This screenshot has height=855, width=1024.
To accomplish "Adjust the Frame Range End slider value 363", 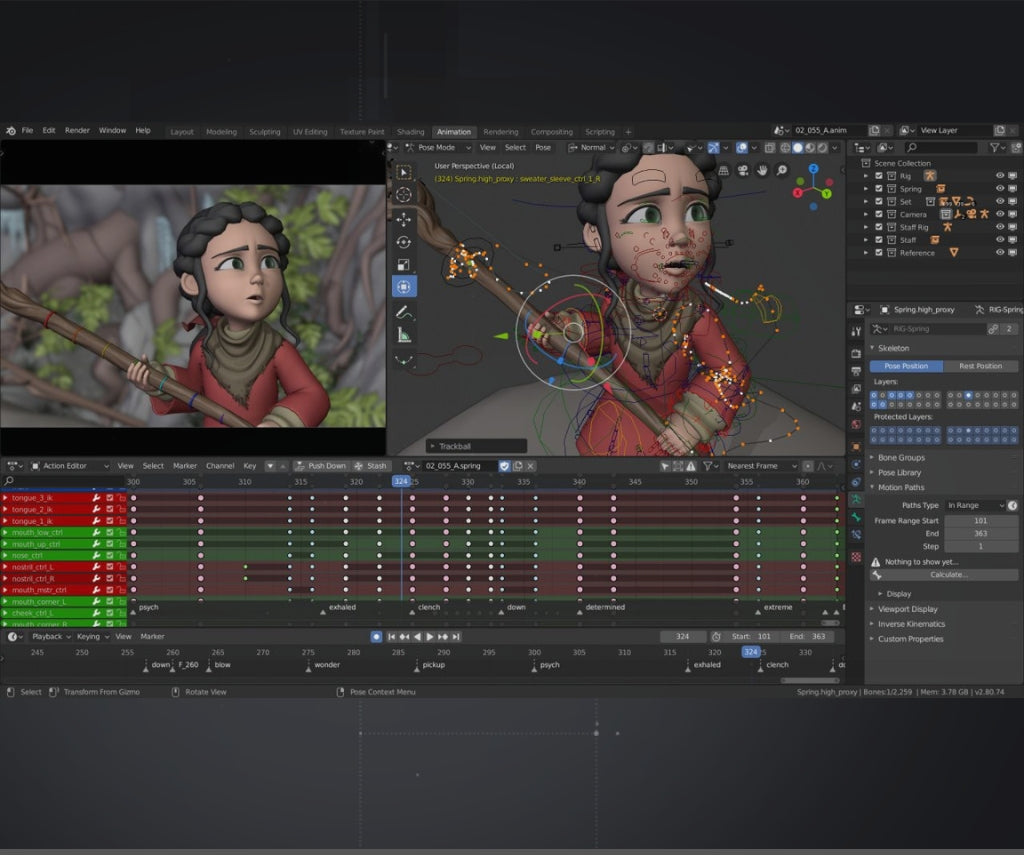I will pos(981,533).
